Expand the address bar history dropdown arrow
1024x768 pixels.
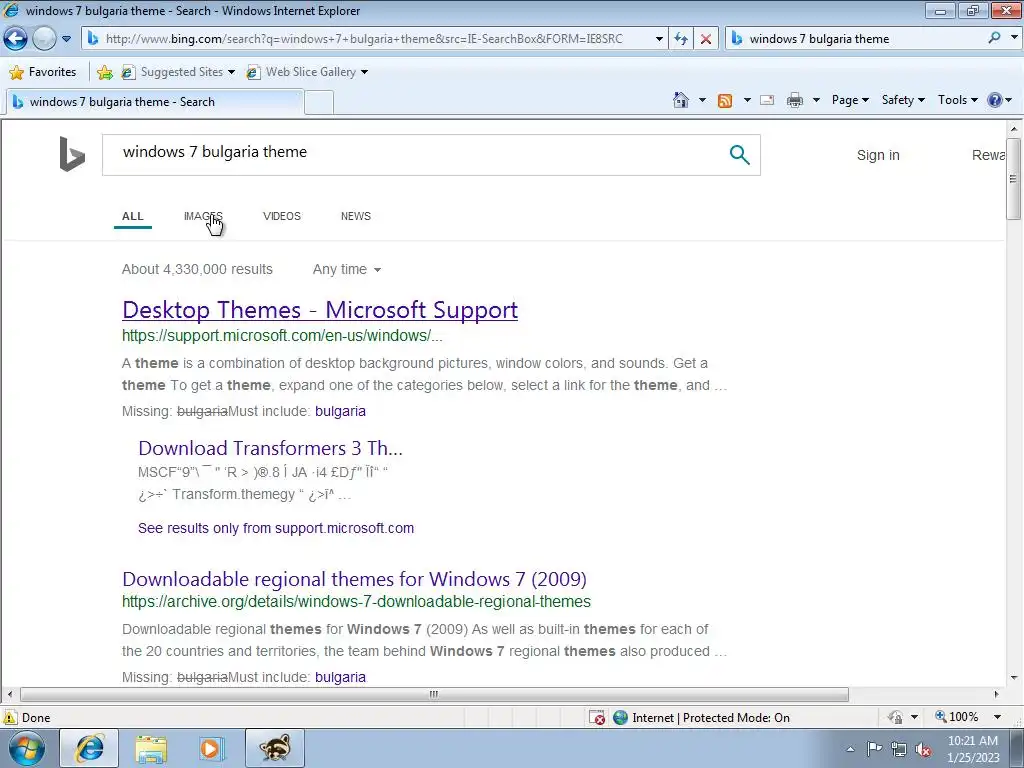[659, 39]
